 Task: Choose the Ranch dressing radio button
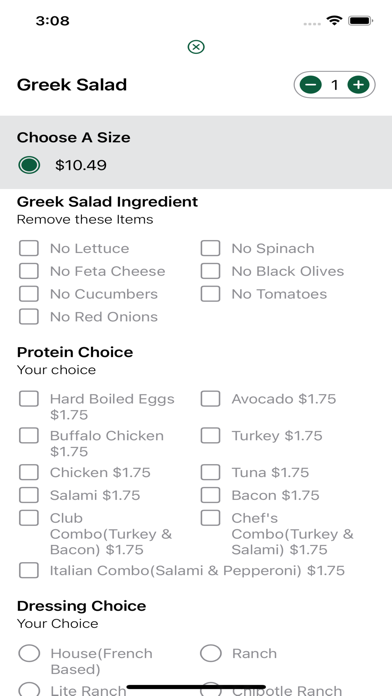(210, 653)
